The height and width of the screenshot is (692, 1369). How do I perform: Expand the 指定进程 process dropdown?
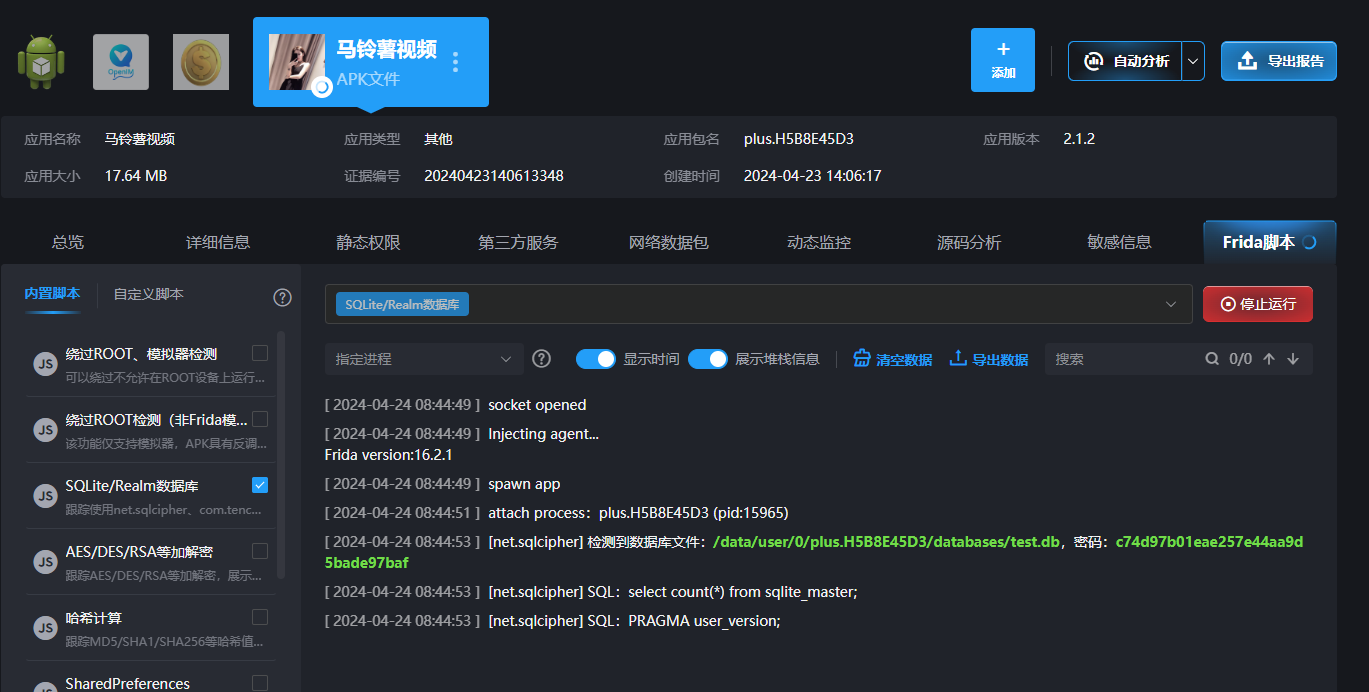[x=424, y=359]
